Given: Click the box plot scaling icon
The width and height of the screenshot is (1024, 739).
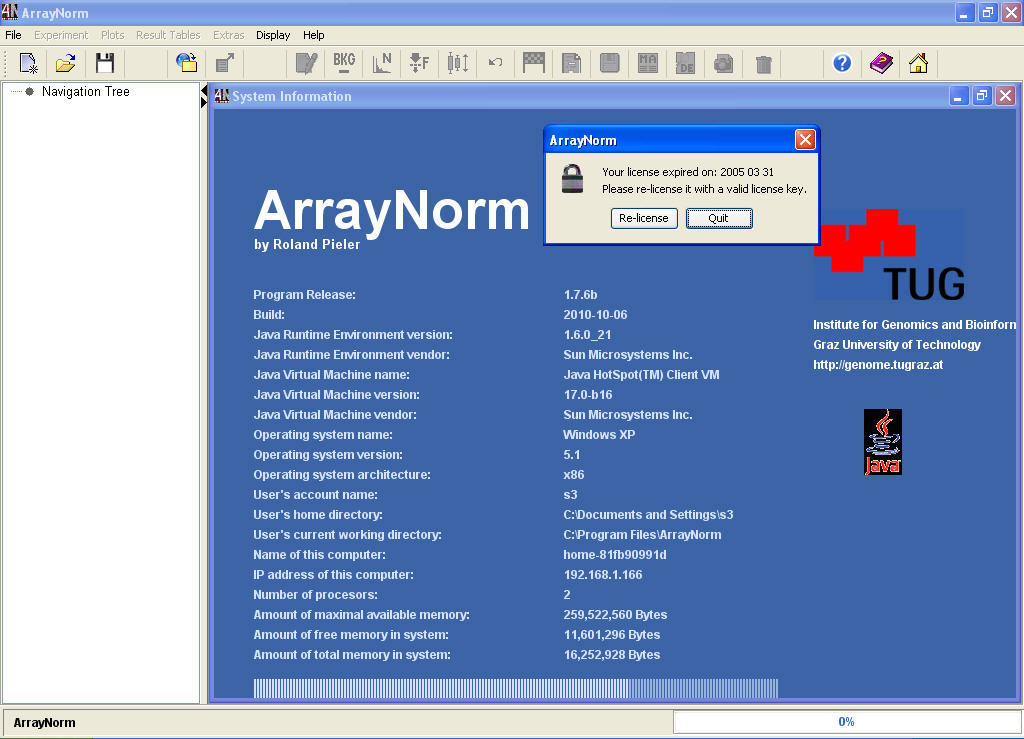Looking at the screenshot, I should coord(458,63).
